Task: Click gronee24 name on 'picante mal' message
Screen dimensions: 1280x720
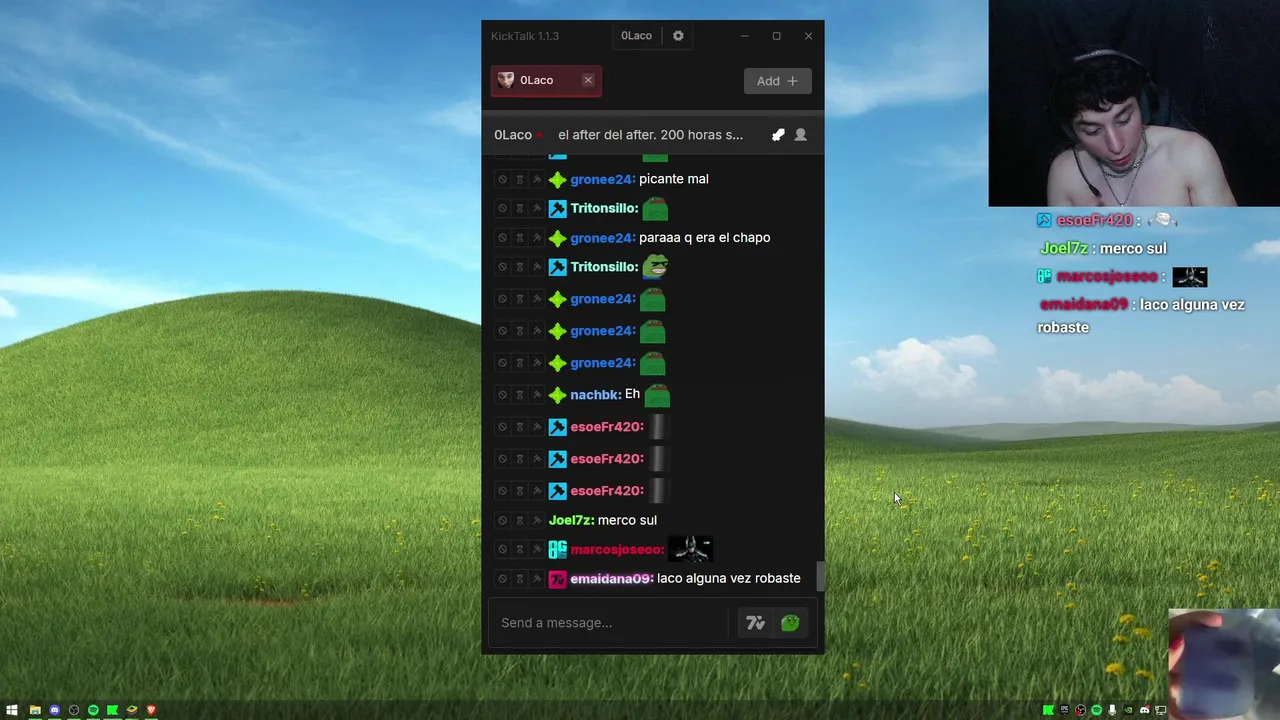Action: click(x=602, y=179)
